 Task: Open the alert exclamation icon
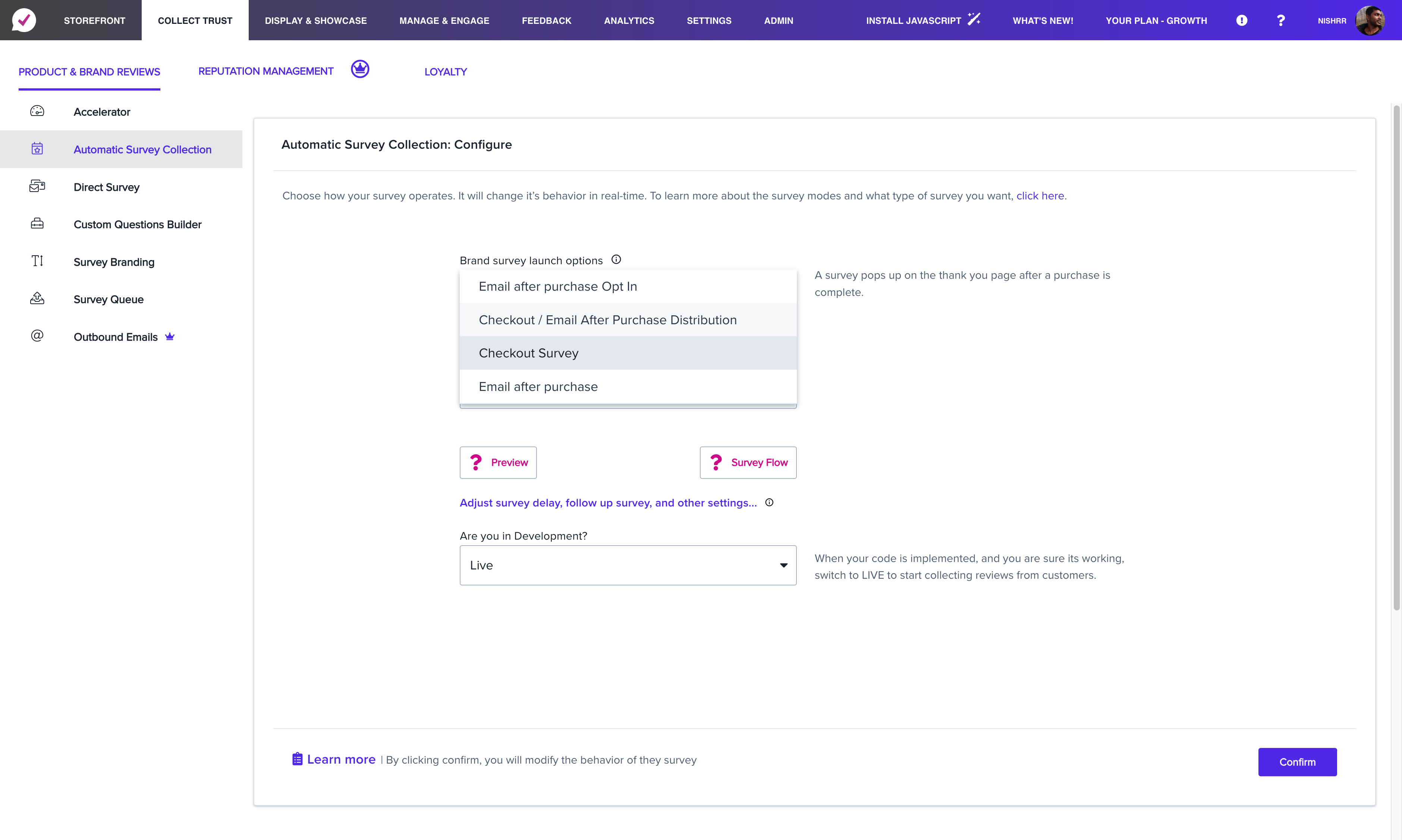click(1242, 20)
